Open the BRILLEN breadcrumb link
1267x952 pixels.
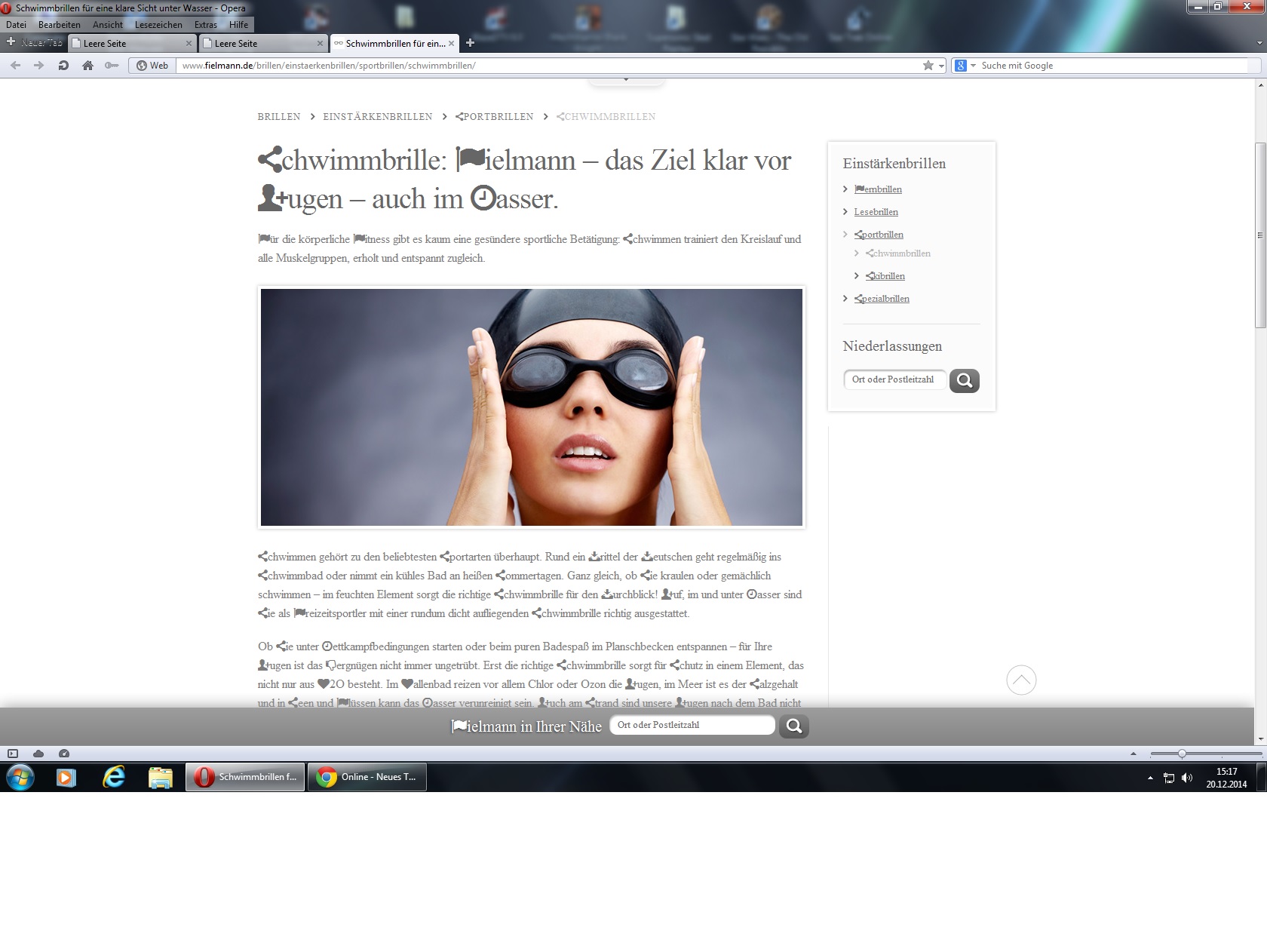pos(279,117)
